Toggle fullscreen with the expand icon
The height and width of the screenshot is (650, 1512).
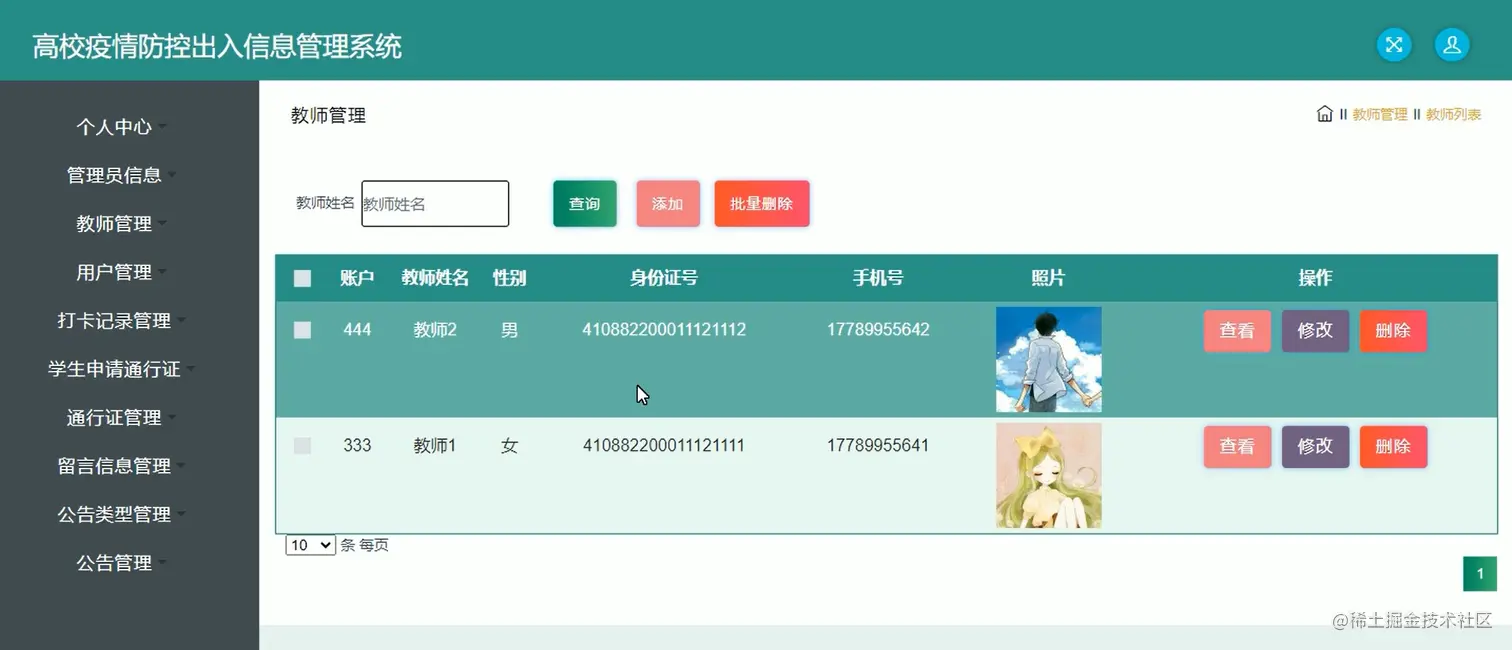(1394, 45)
